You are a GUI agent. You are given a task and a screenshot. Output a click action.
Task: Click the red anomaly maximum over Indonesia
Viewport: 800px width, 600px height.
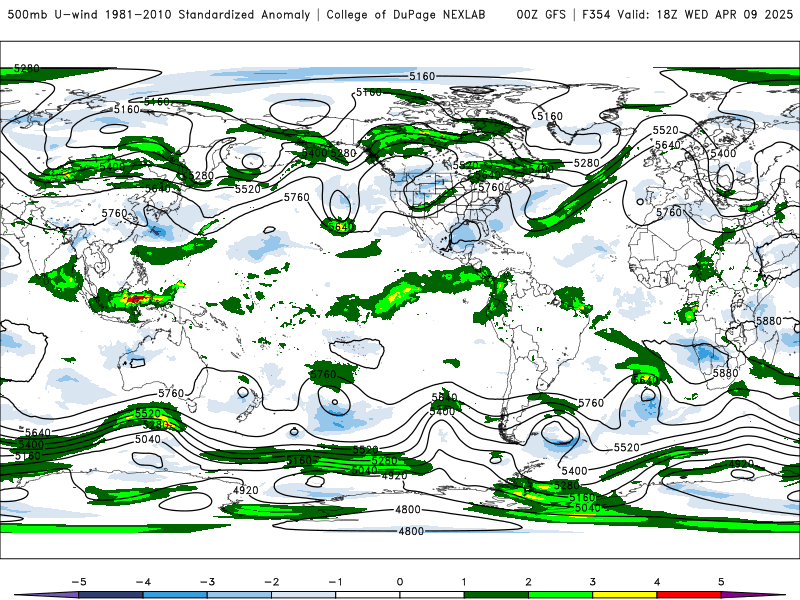[135, 298]
